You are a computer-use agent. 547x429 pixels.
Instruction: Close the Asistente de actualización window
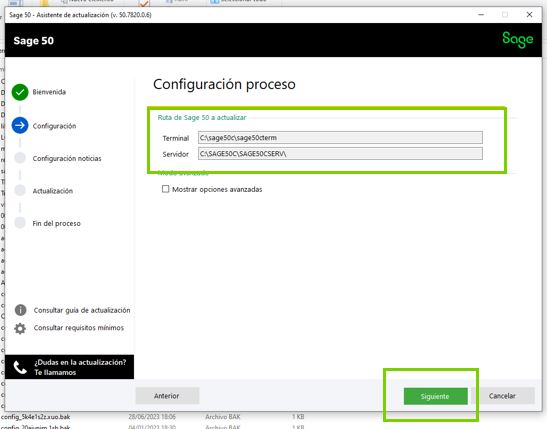[x=529, y=15]
